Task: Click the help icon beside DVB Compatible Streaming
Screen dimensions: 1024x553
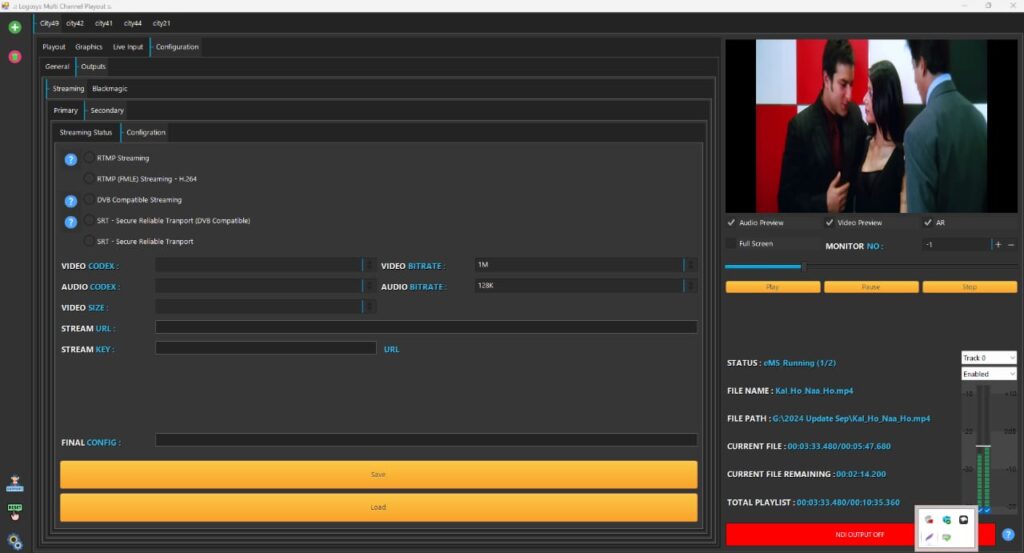Action: click(x=71, y=201)
